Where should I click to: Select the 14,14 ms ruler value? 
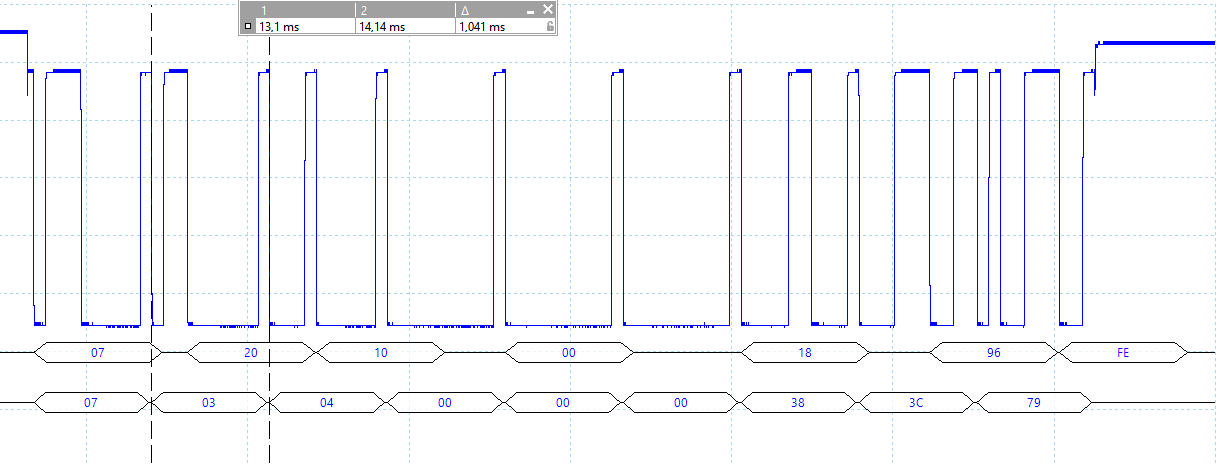click(382, 27)
